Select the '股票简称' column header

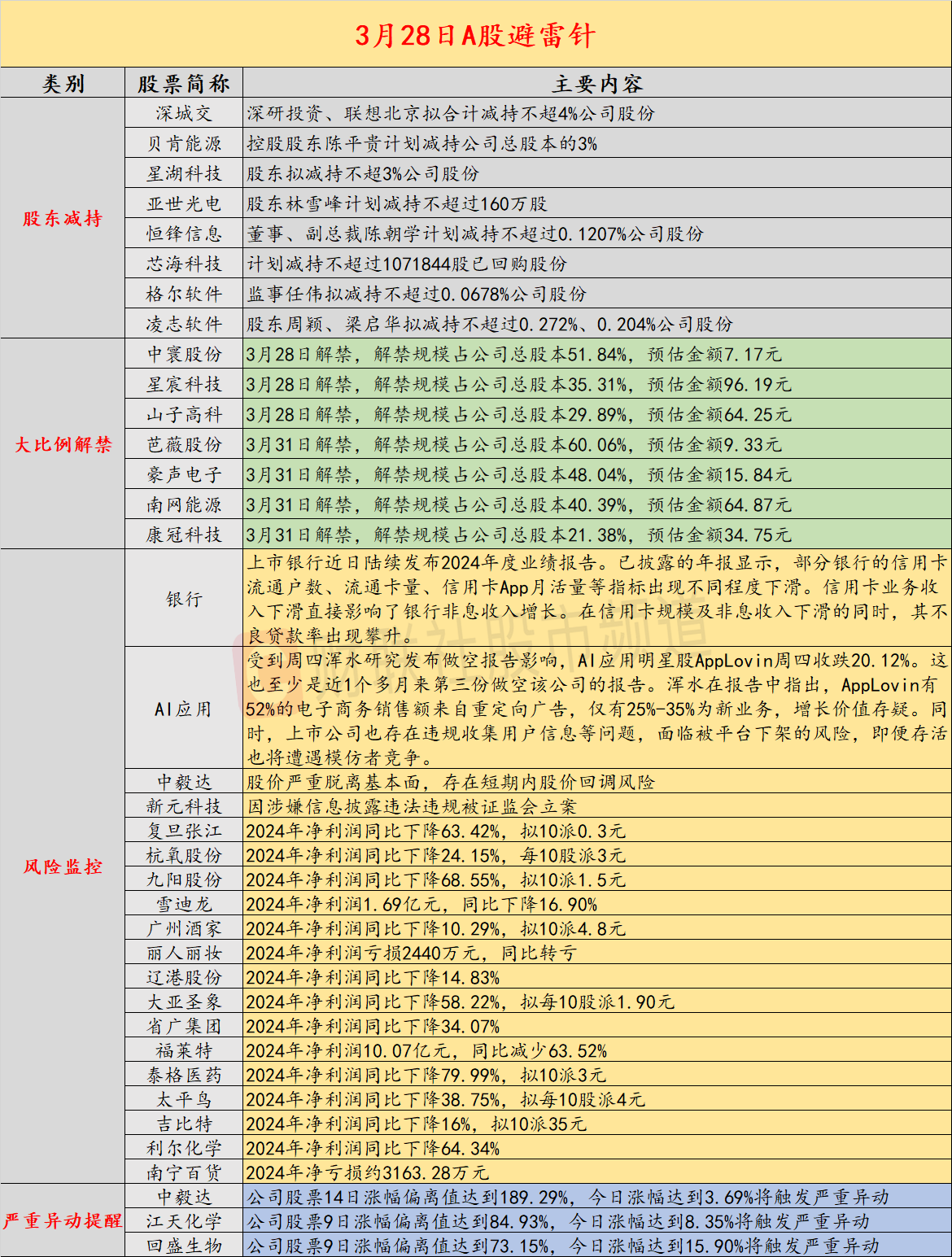coord(184,84)
